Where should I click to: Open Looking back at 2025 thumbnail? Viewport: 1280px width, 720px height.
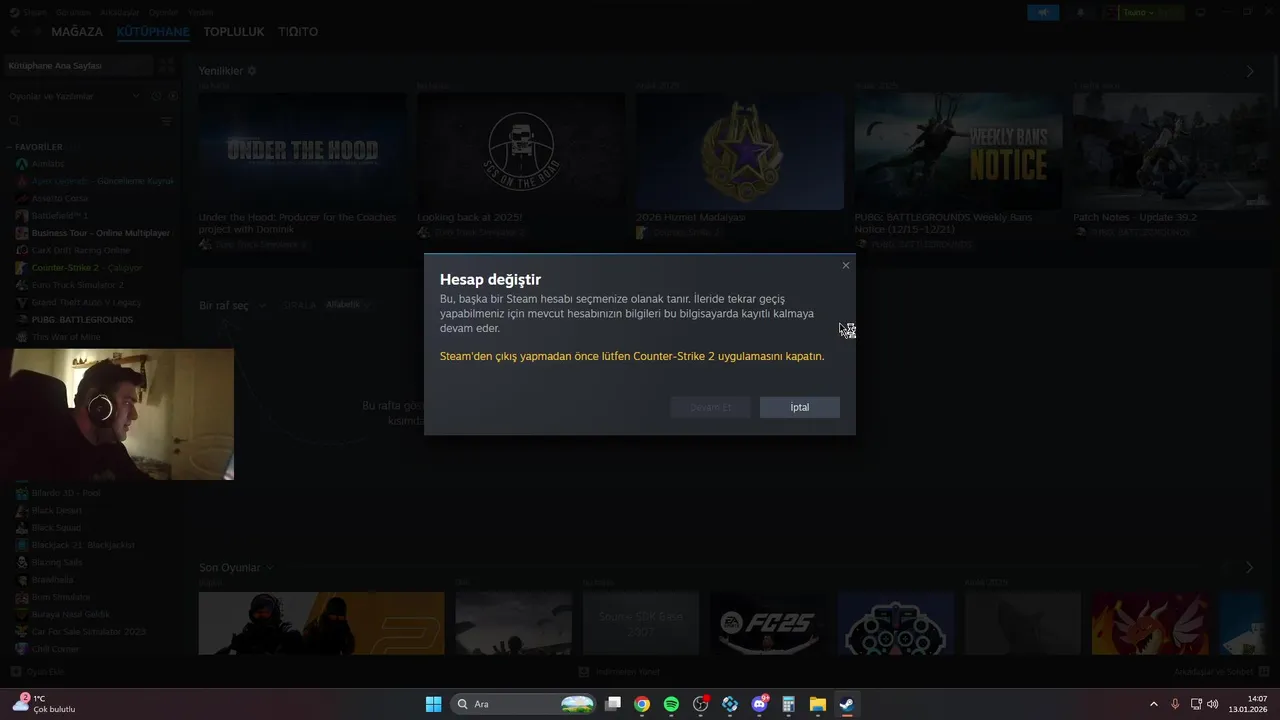[521, 151]
